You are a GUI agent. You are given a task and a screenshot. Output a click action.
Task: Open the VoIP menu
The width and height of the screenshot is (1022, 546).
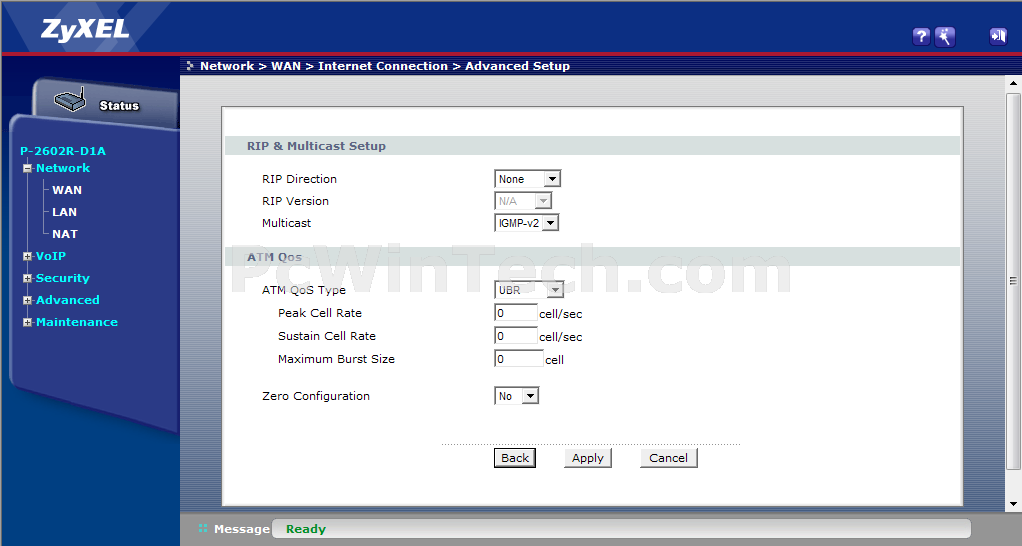point(51,256)
